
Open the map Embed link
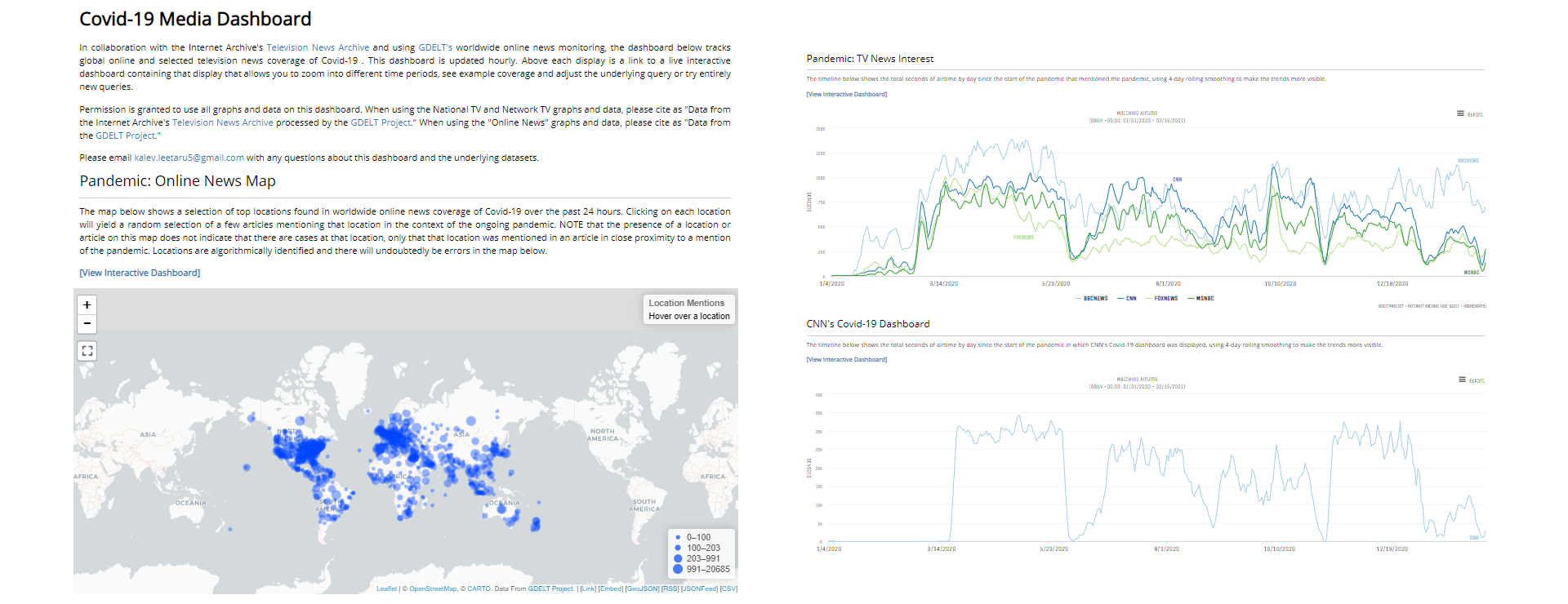[x=610, y=588]
